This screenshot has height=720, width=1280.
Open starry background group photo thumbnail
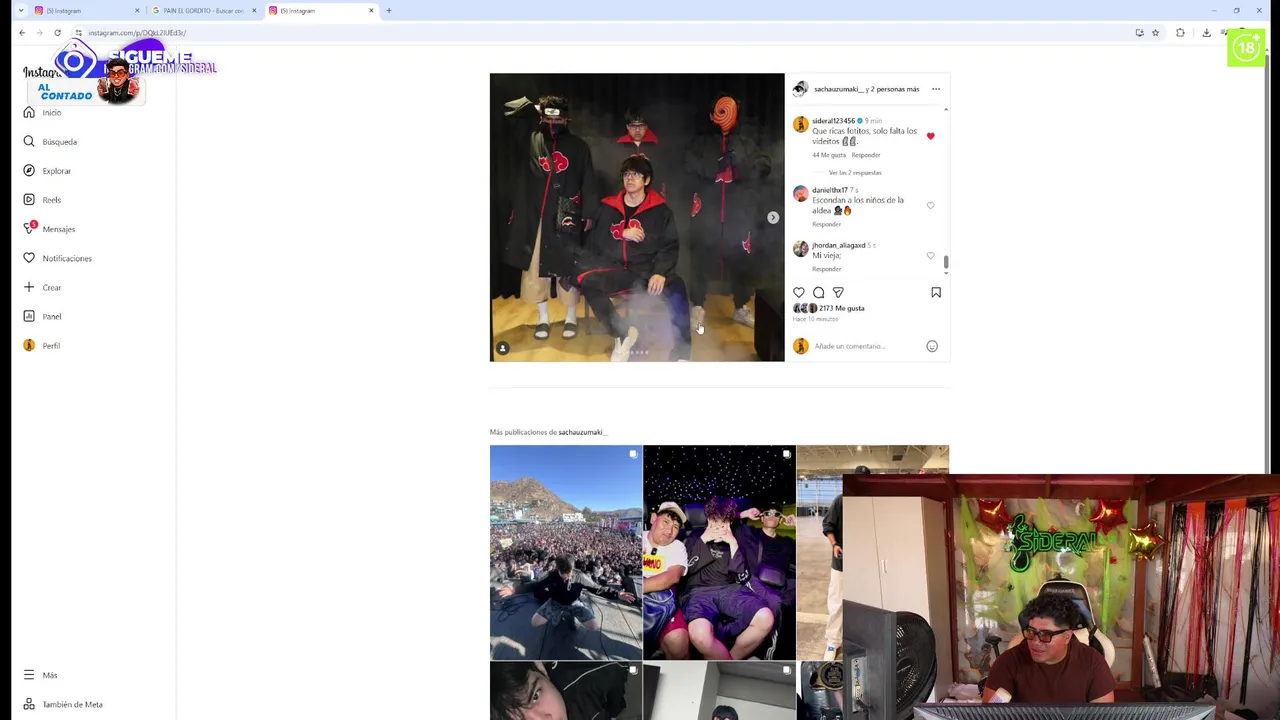[719, 552]
